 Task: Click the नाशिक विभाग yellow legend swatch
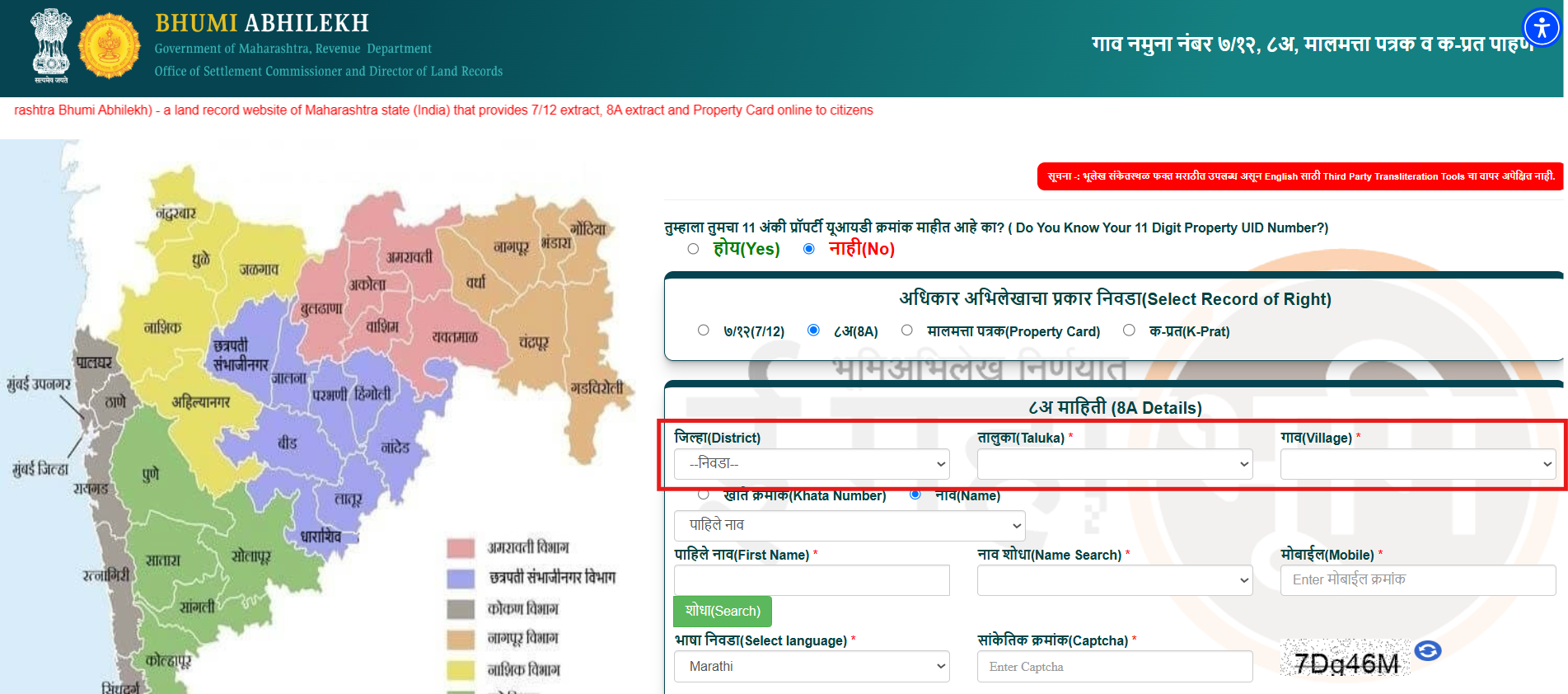[461, 670]
